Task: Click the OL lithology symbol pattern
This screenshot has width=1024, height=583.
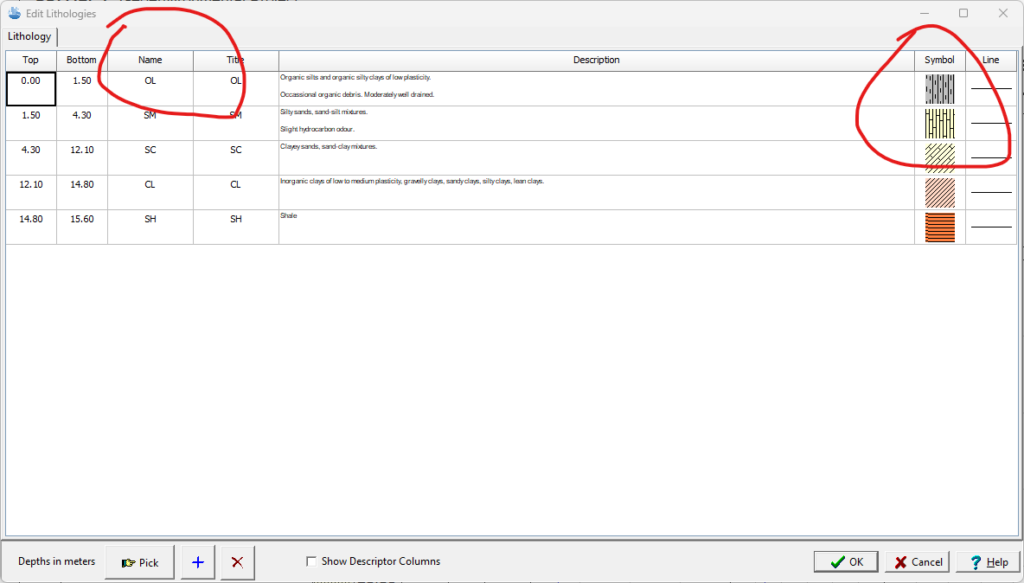Action: tap(939, 89)
